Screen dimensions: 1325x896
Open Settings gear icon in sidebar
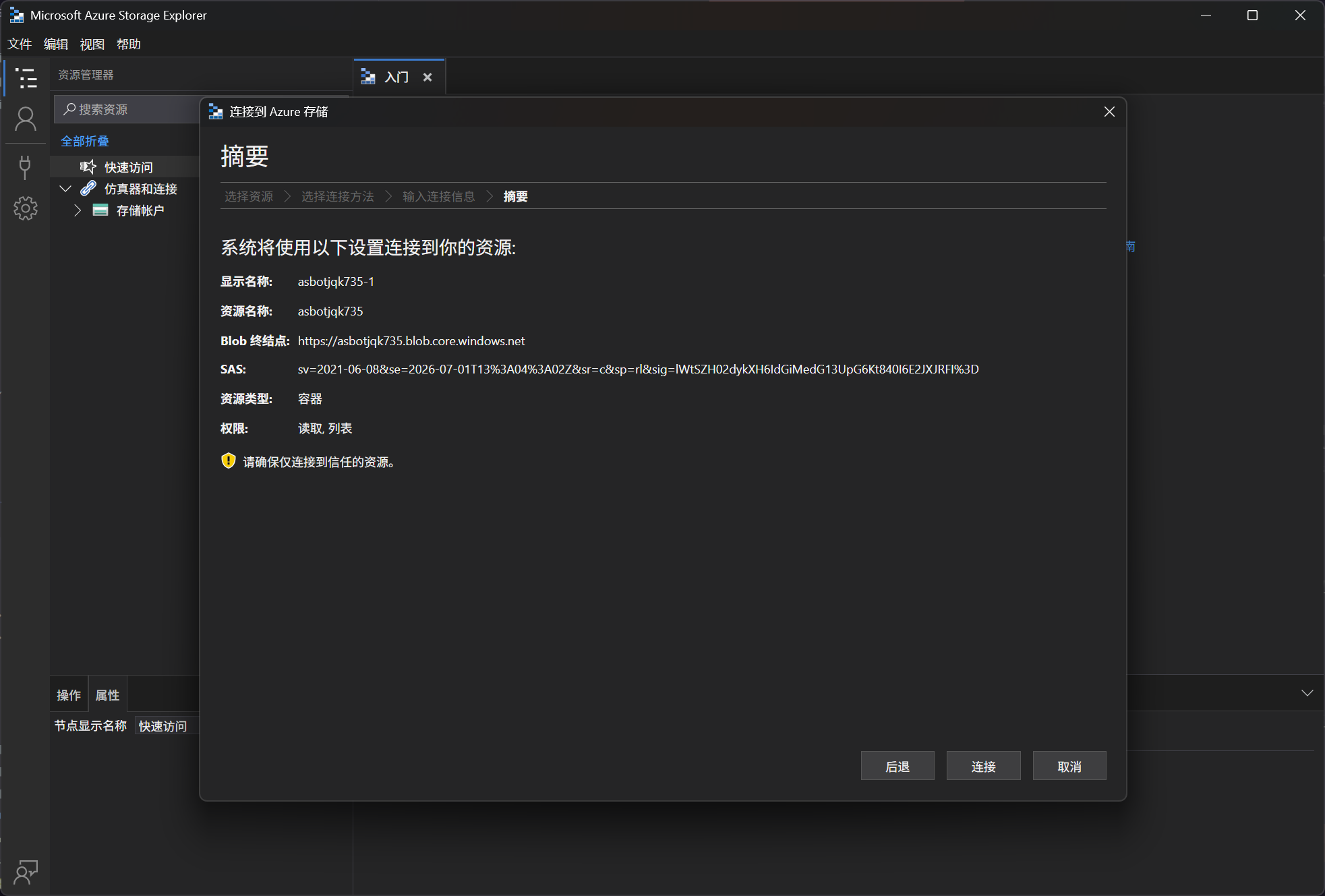click(26, 208)
